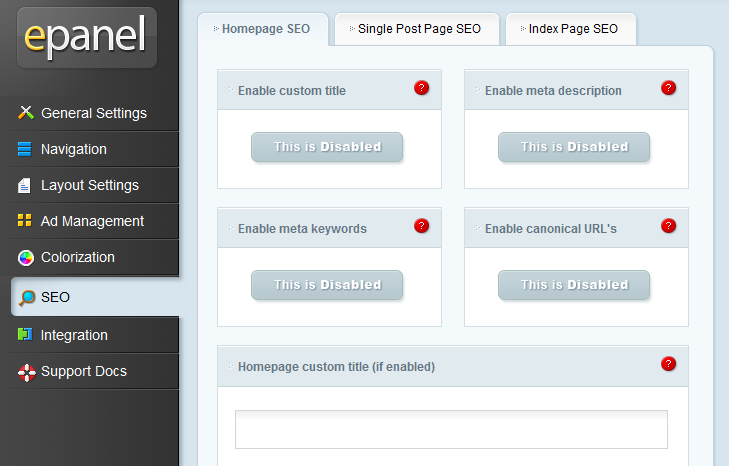Open Layout Settings section

[89, 185]
